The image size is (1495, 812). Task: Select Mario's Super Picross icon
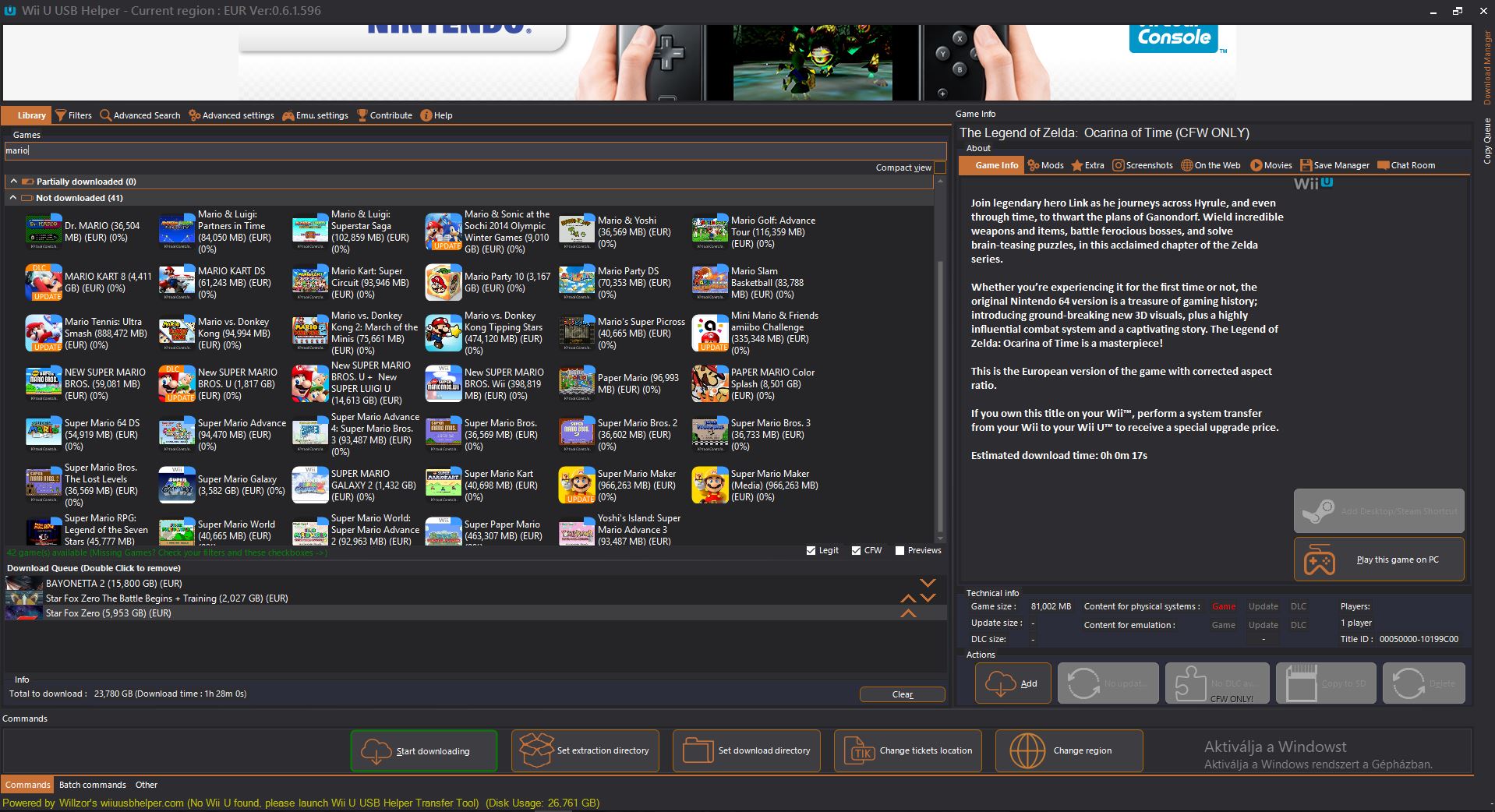(577, 333)
